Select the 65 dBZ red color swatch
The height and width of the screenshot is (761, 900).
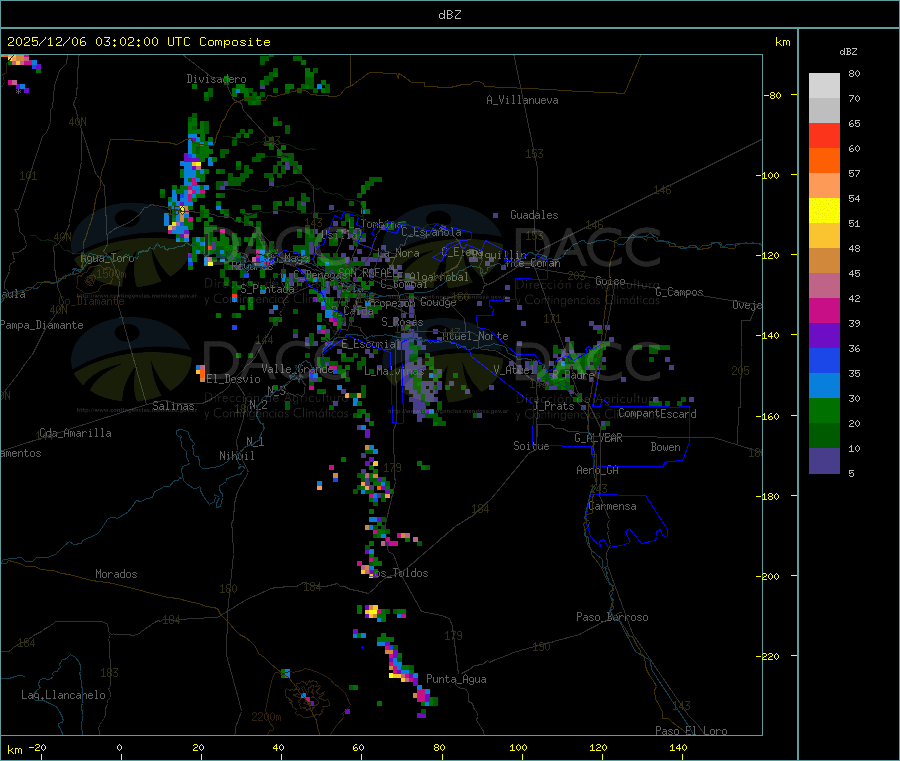click(824, 135)
